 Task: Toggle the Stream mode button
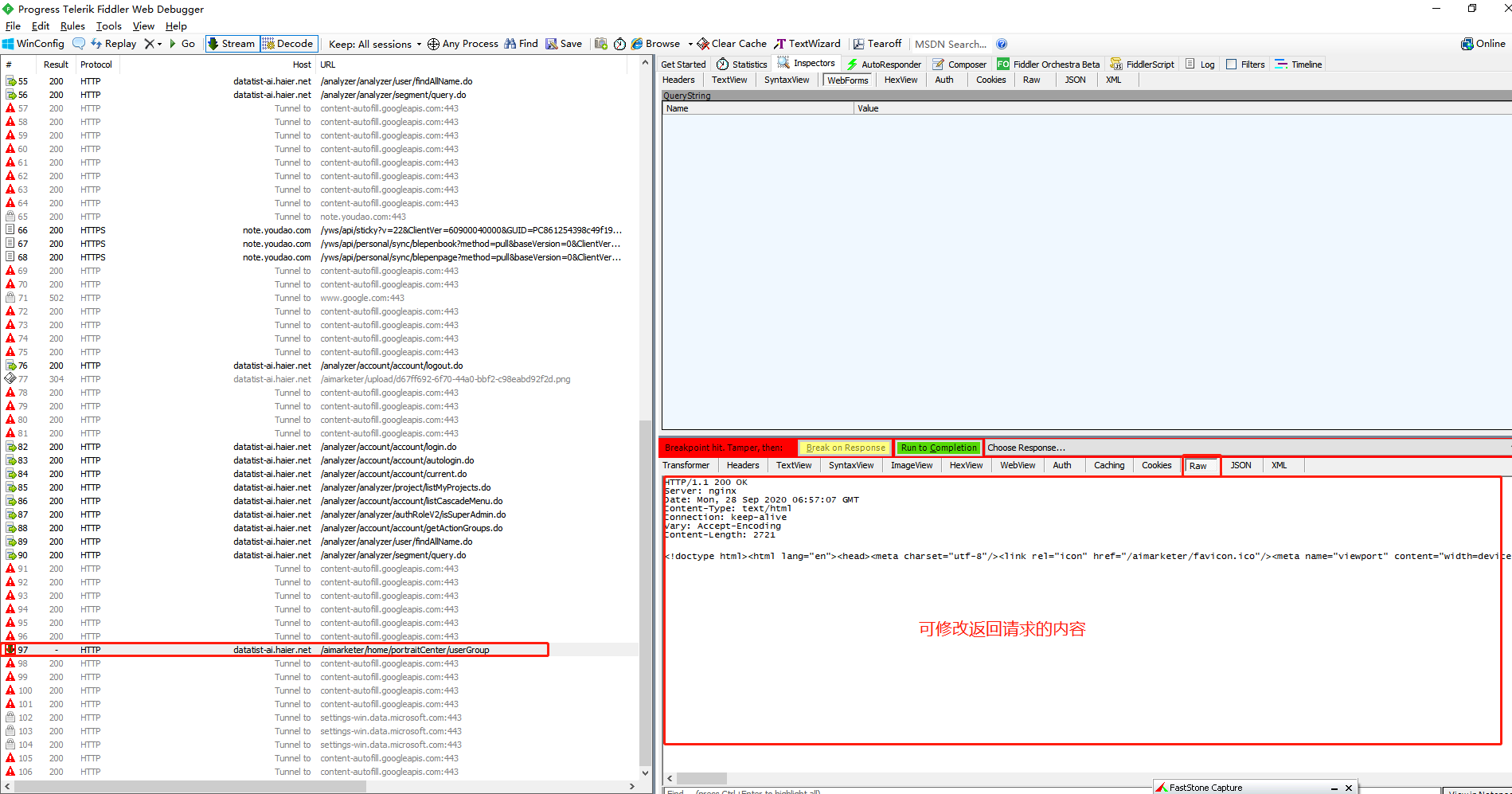click(232, 44)
